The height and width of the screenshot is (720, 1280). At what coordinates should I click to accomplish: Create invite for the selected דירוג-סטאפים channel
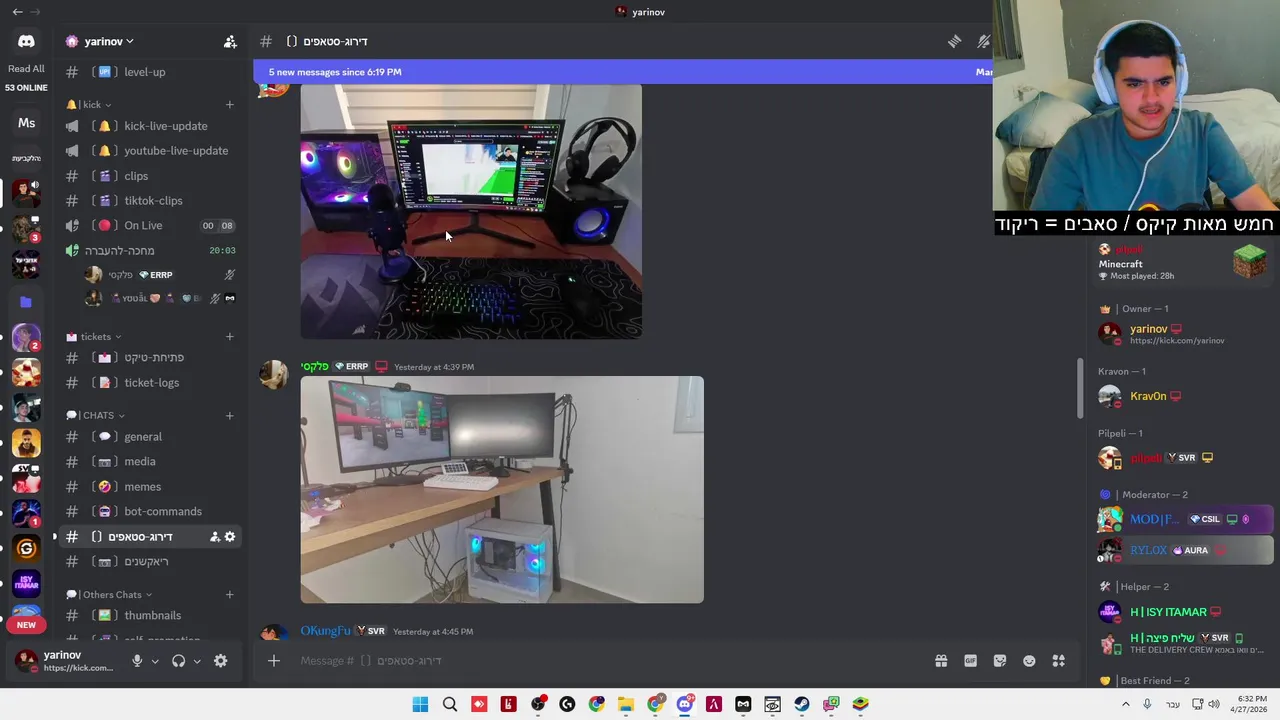tap(214, 537)
